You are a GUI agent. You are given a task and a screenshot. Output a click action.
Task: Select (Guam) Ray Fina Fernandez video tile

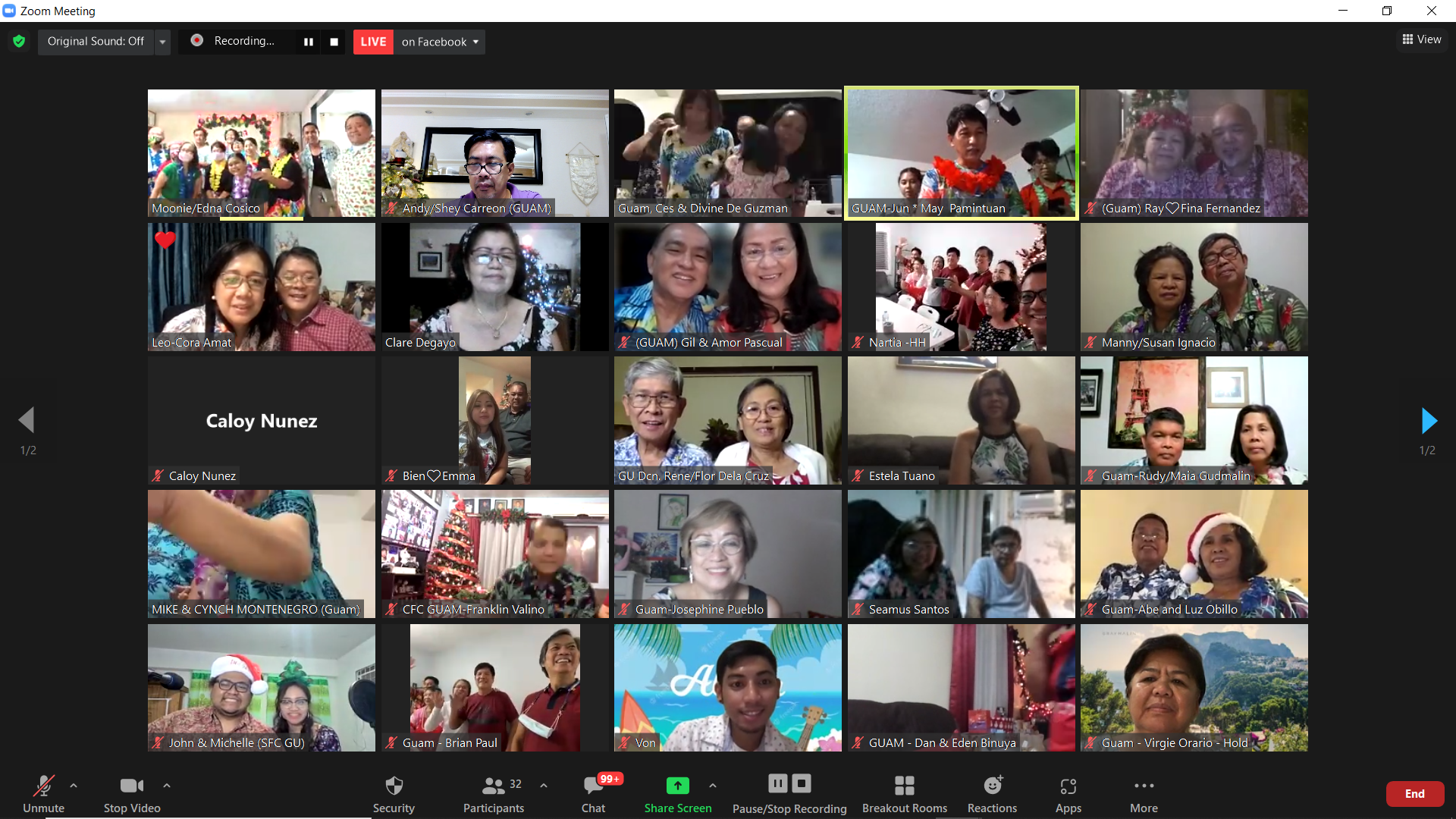tap(1194, 153)
